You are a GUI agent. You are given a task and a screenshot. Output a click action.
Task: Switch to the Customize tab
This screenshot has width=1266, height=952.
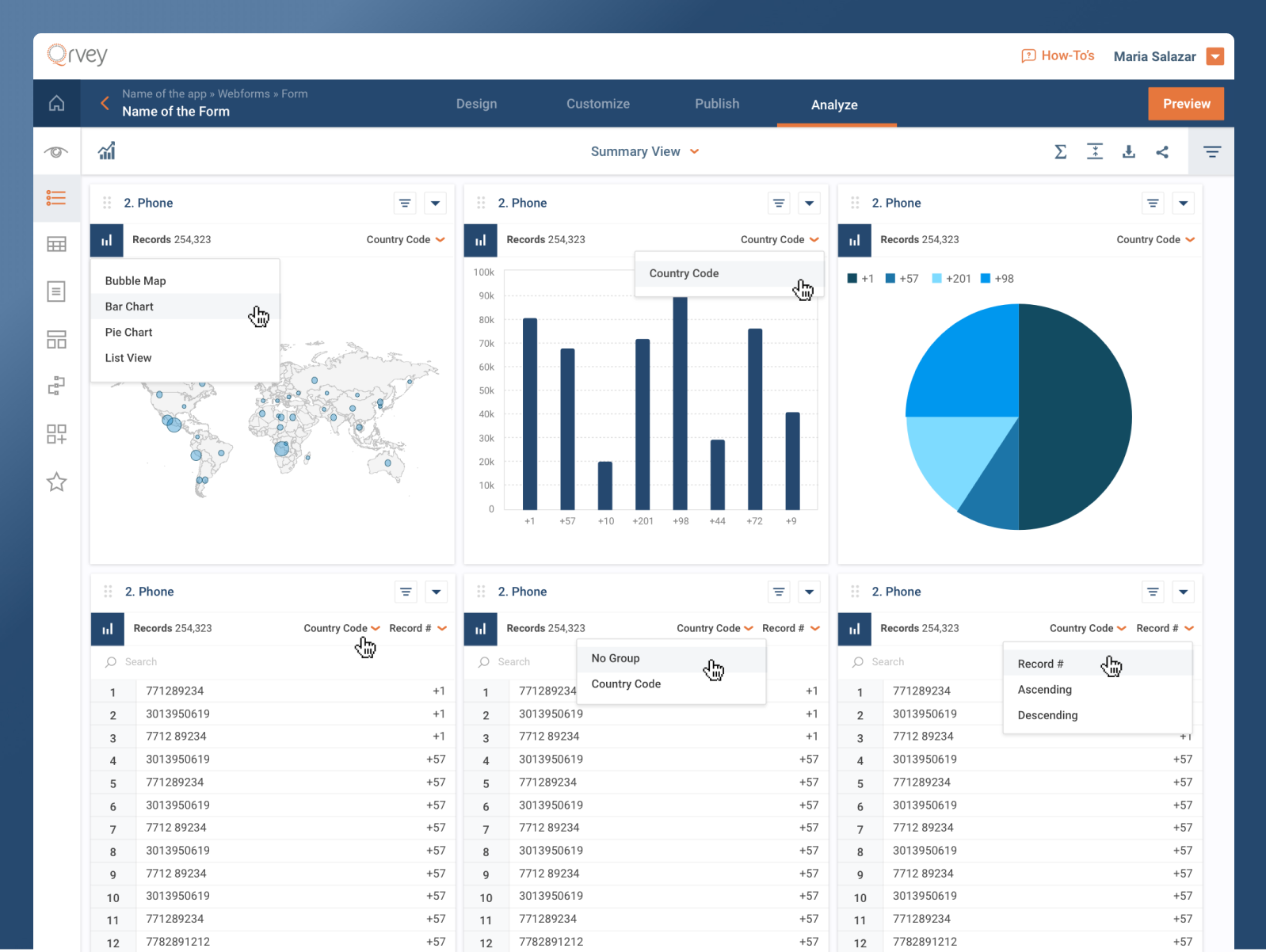coord(598,104)
